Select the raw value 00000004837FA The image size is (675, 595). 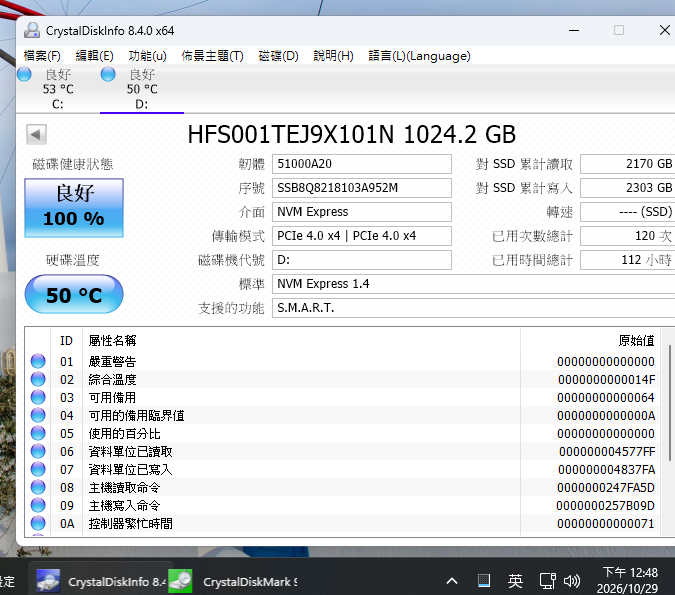(x=607, y=470)
